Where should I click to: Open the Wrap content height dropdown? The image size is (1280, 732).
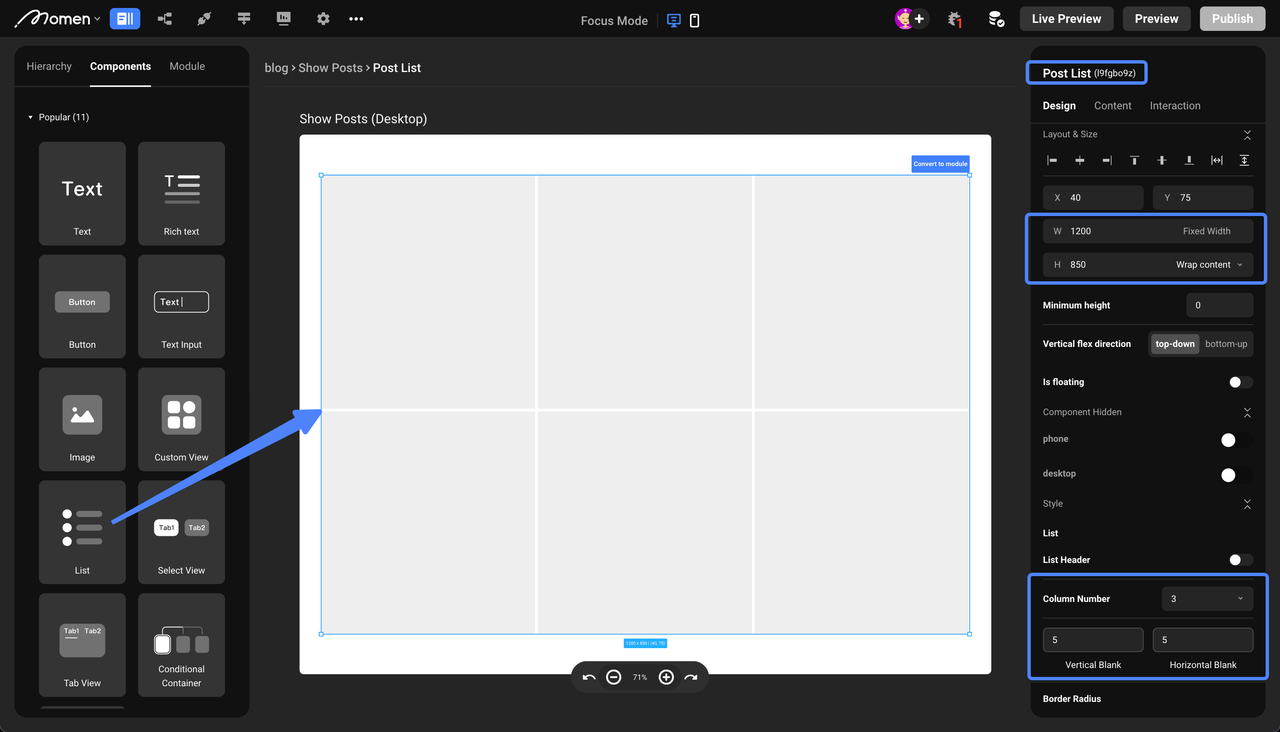point(1209,265)
